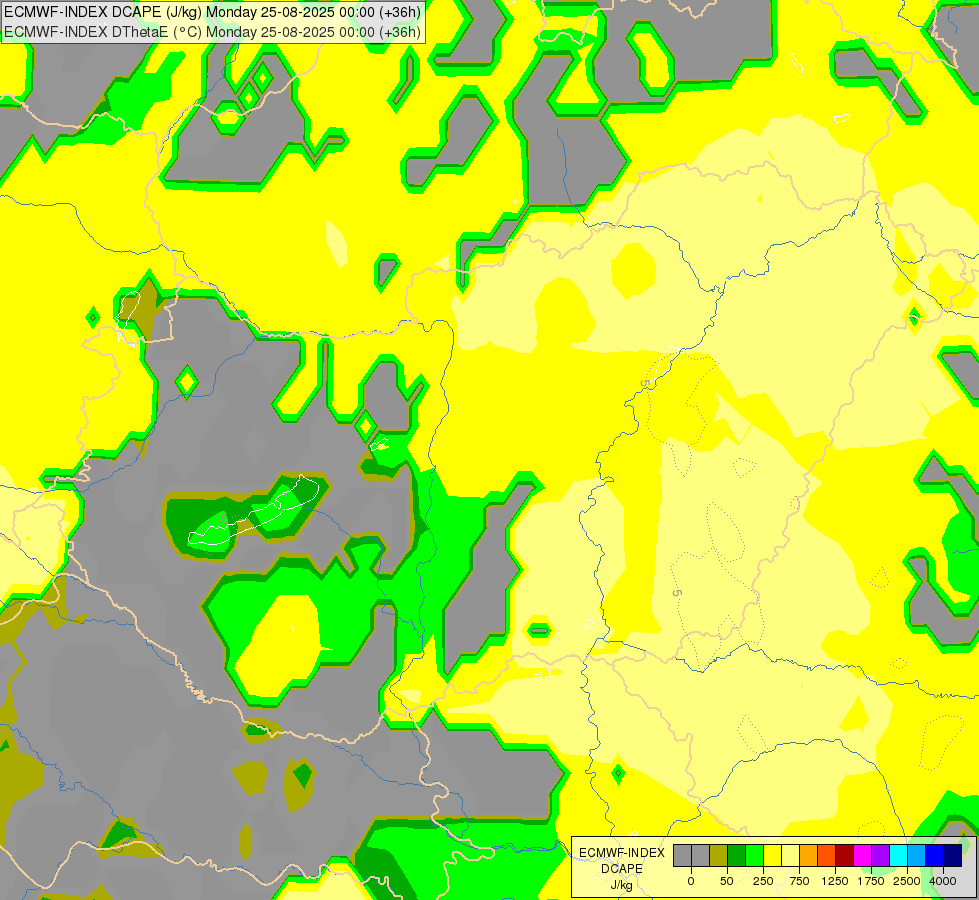This screenshot has width=979, height=900.
Task: Click the 2500 value under the color bar
Action: point(907,881)
